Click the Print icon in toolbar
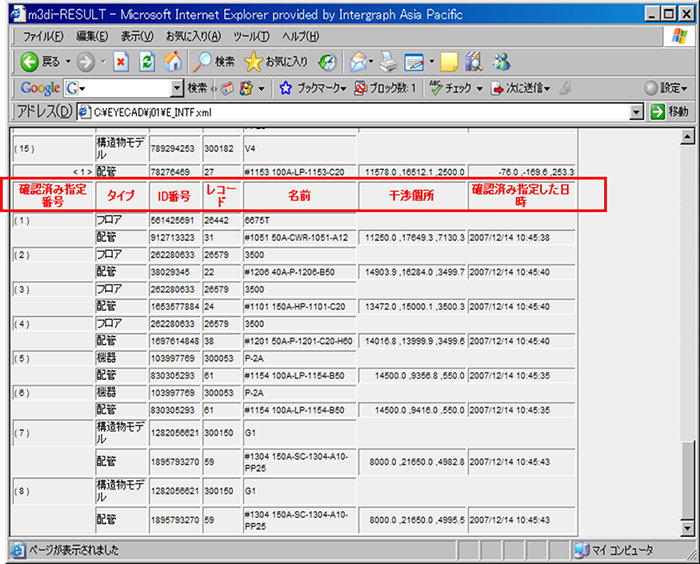The height and width of the screenshot is (564, 700). 386,62
